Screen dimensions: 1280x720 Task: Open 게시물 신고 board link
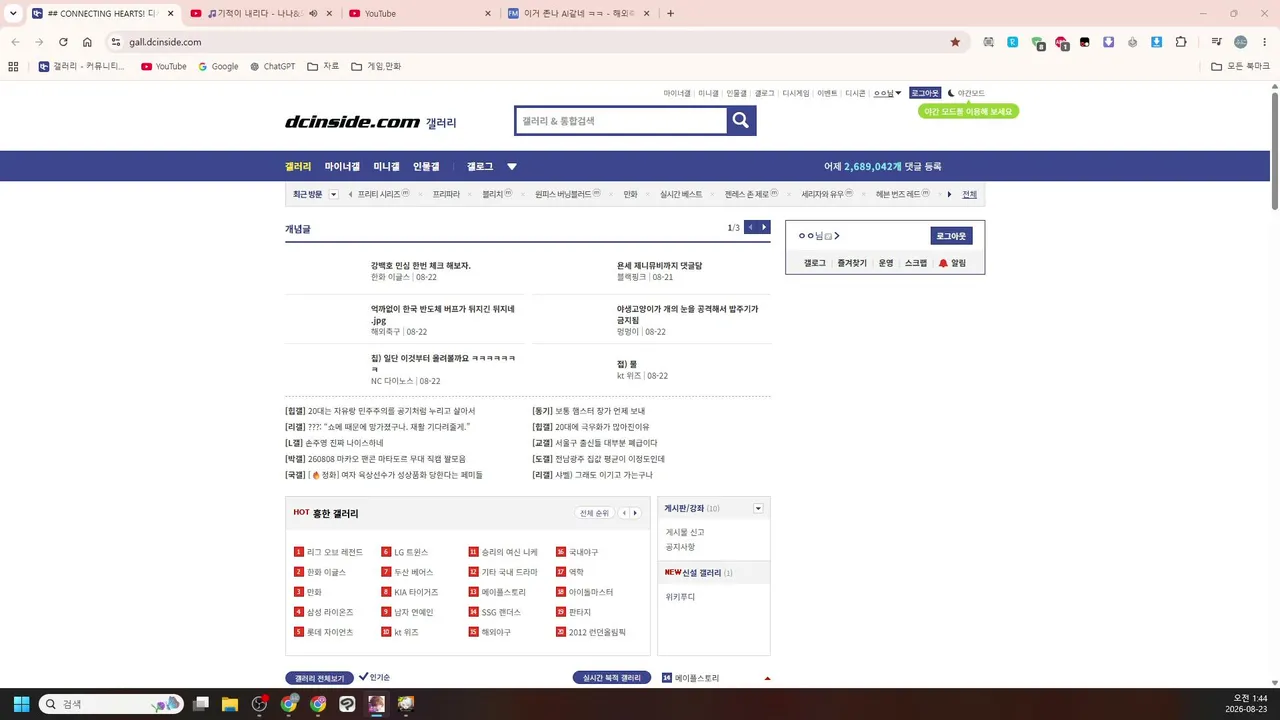[685, 532]
